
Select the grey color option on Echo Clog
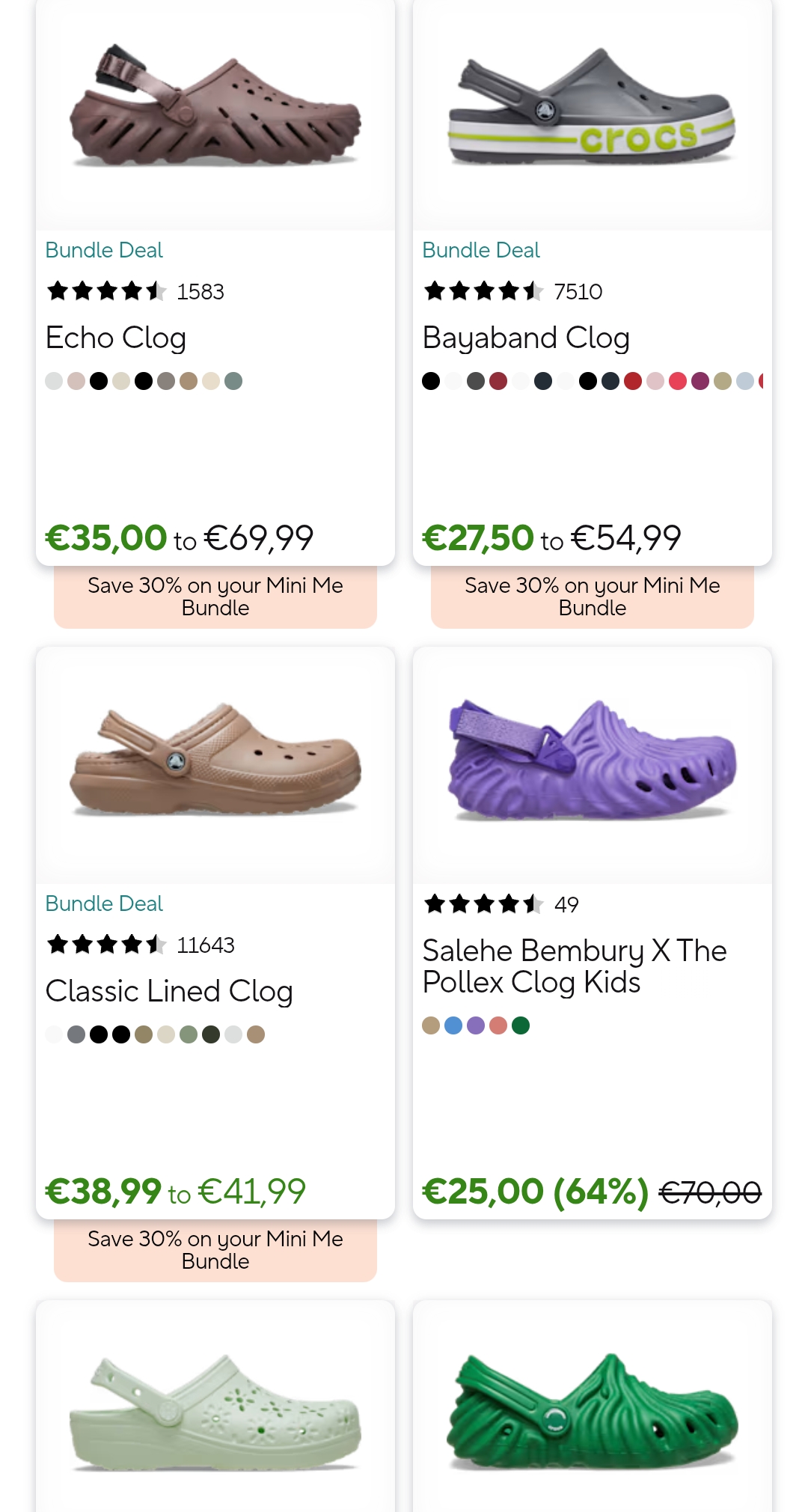click(x=165, y=381)
